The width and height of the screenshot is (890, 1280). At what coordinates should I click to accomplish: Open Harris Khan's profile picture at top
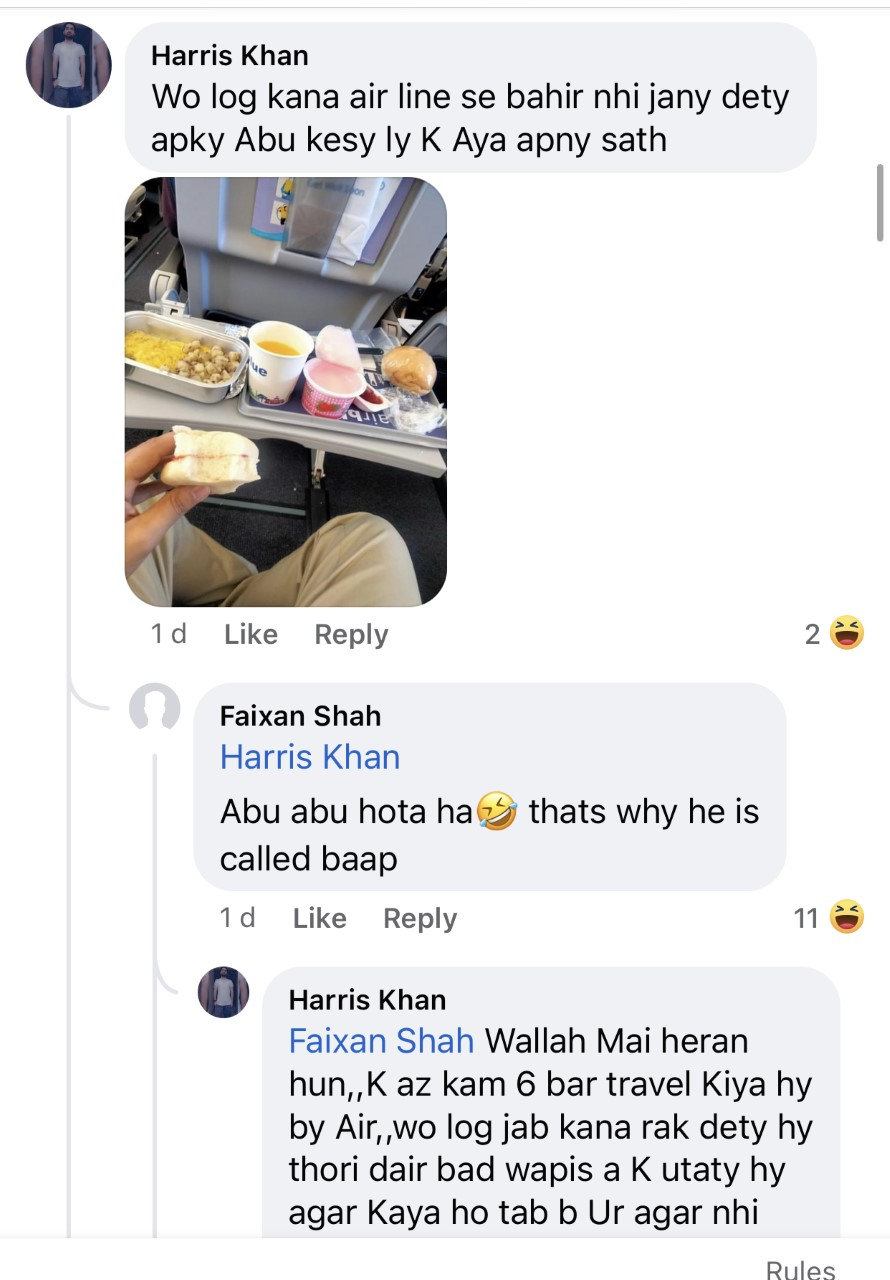[x=68, y=64]
